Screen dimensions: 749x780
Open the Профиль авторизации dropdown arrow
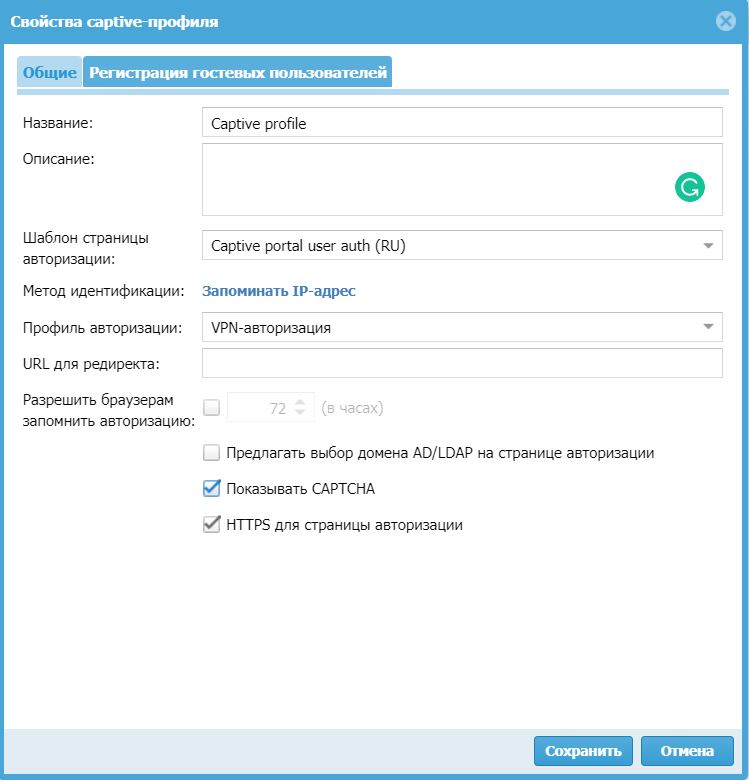[708, 327]
